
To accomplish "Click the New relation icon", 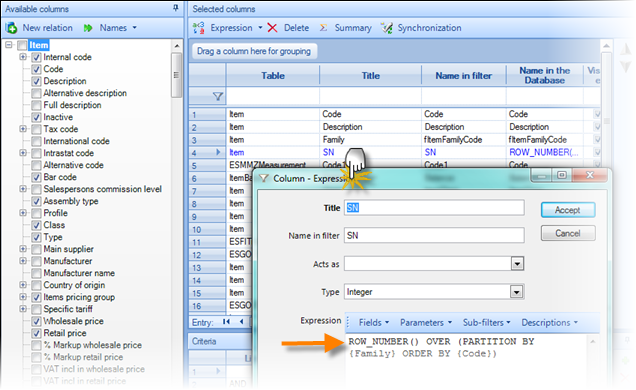I will [11, 28].
